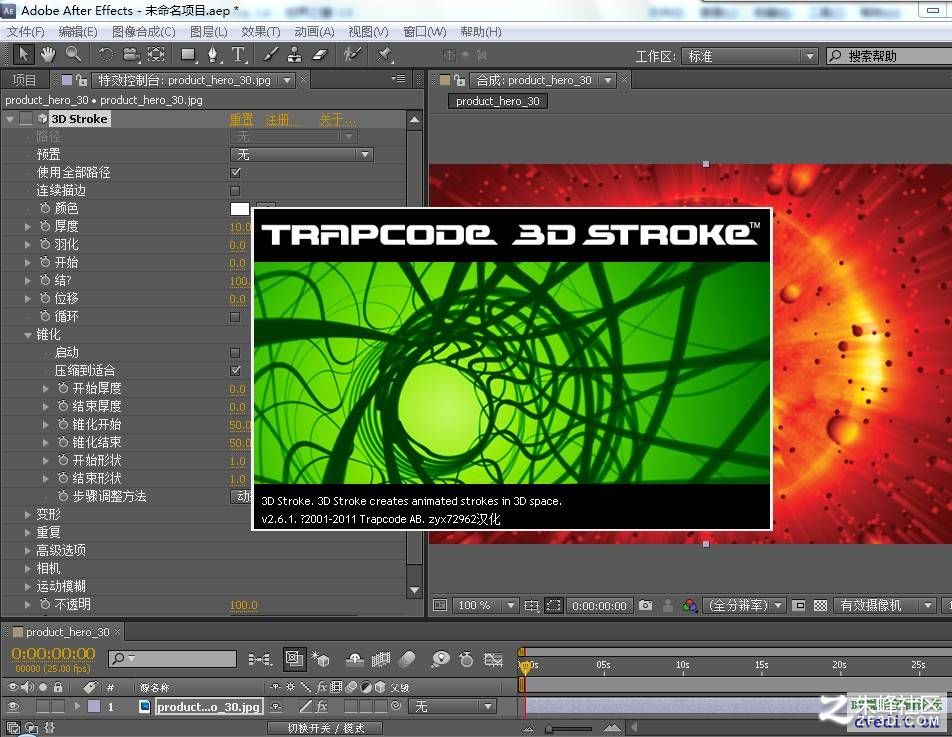Viewport: 952px width, 737px height.
Task: Pick the Hand tool in toolbar
Action: click(48, 55)
